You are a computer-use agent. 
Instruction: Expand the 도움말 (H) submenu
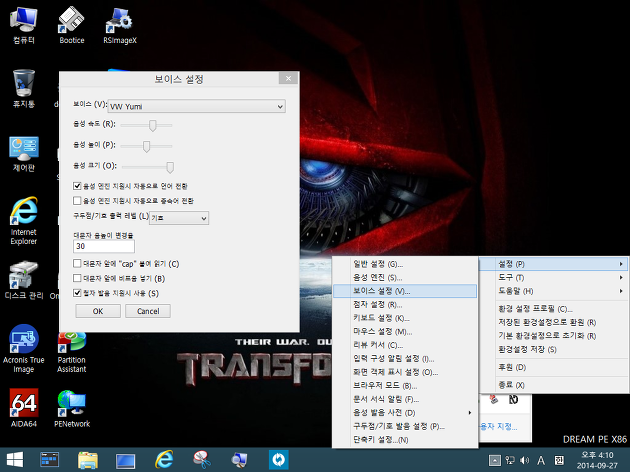pos(553,291)
